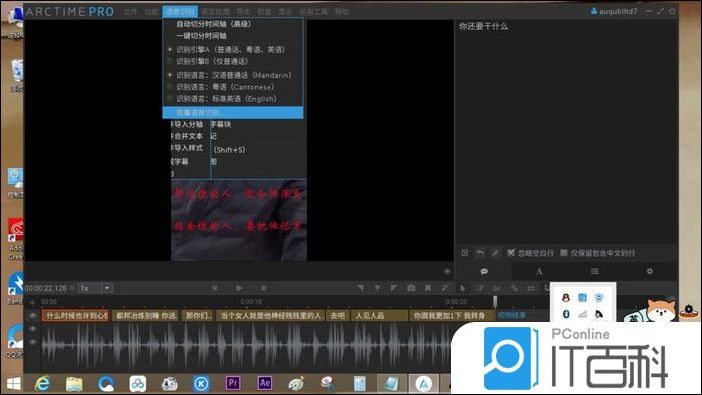Viewport: 702px width, 395px height.
Task: Open the 文件 menu in the menu bar
Action: pyautogui.click(x=130, y=12)
